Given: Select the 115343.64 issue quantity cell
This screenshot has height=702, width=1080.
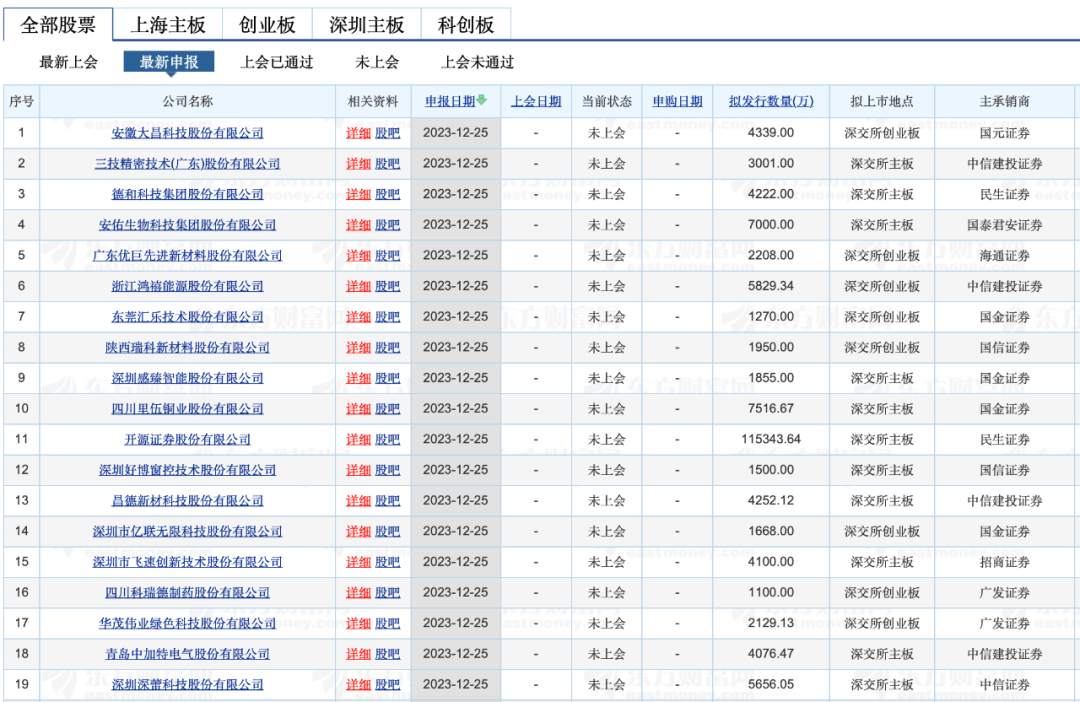Looking at the screenshot, I should 771,439.
